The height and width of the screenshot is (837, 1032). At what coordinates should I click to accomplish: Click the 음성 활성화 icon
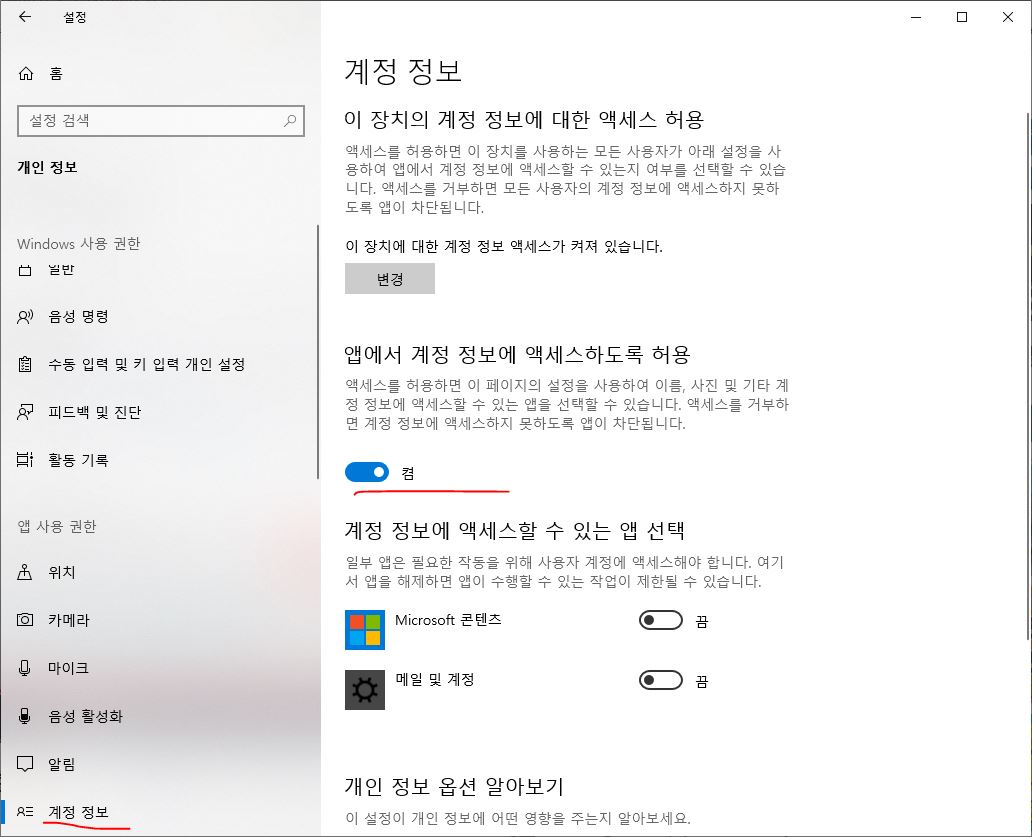tap(25, 716)
